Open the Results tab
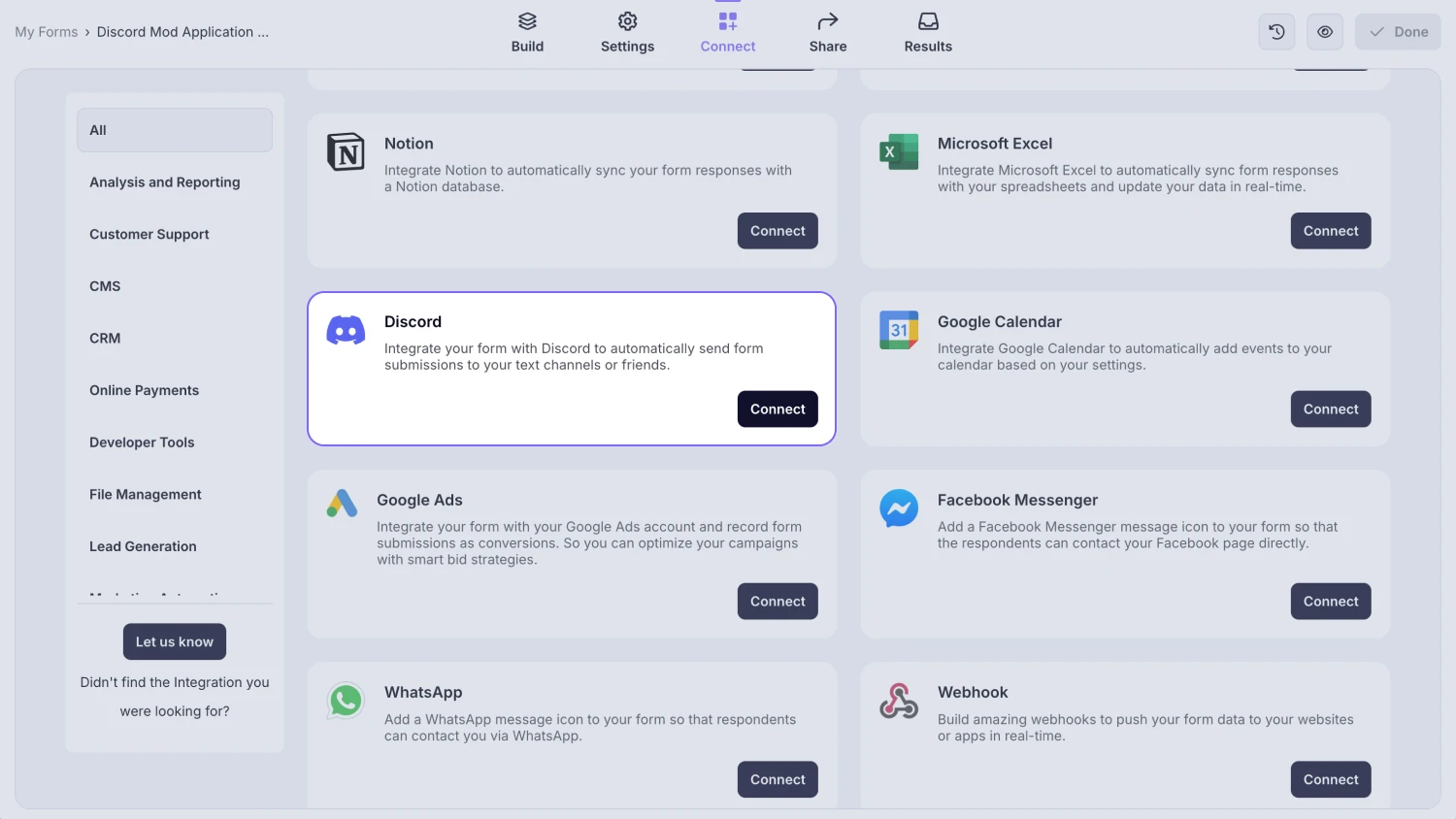 pyautogui.click(x=928, y=31)
